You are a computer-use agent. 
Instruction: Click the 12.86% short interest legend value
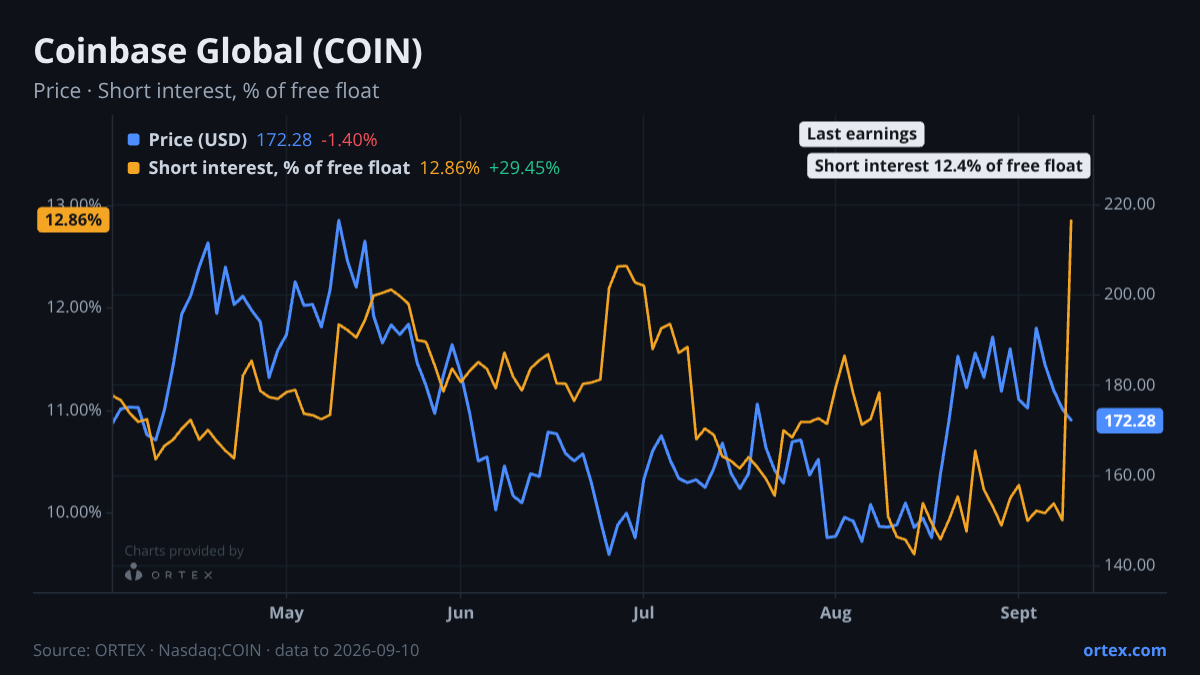450,168
